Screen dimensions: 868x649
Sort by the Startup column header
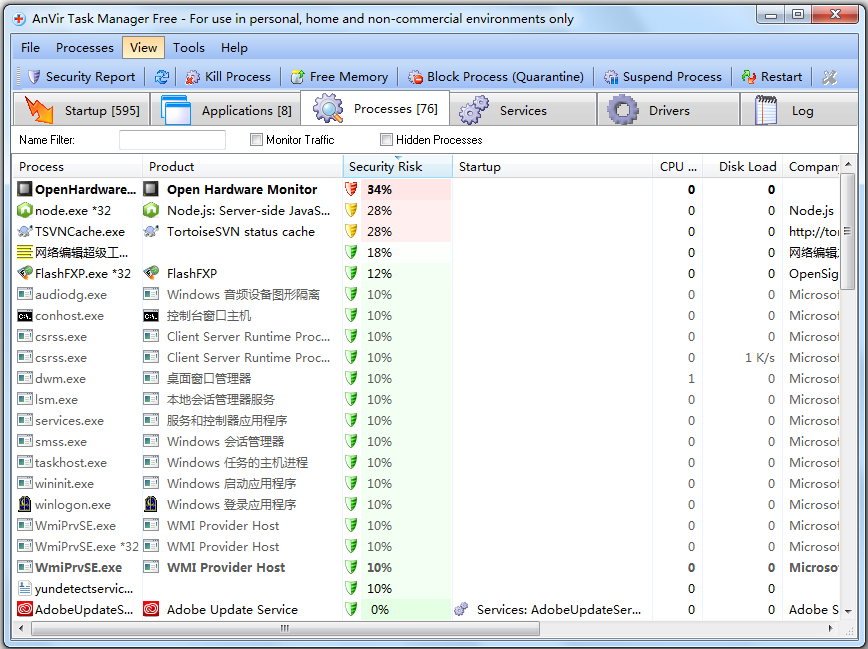pos(552,167)
